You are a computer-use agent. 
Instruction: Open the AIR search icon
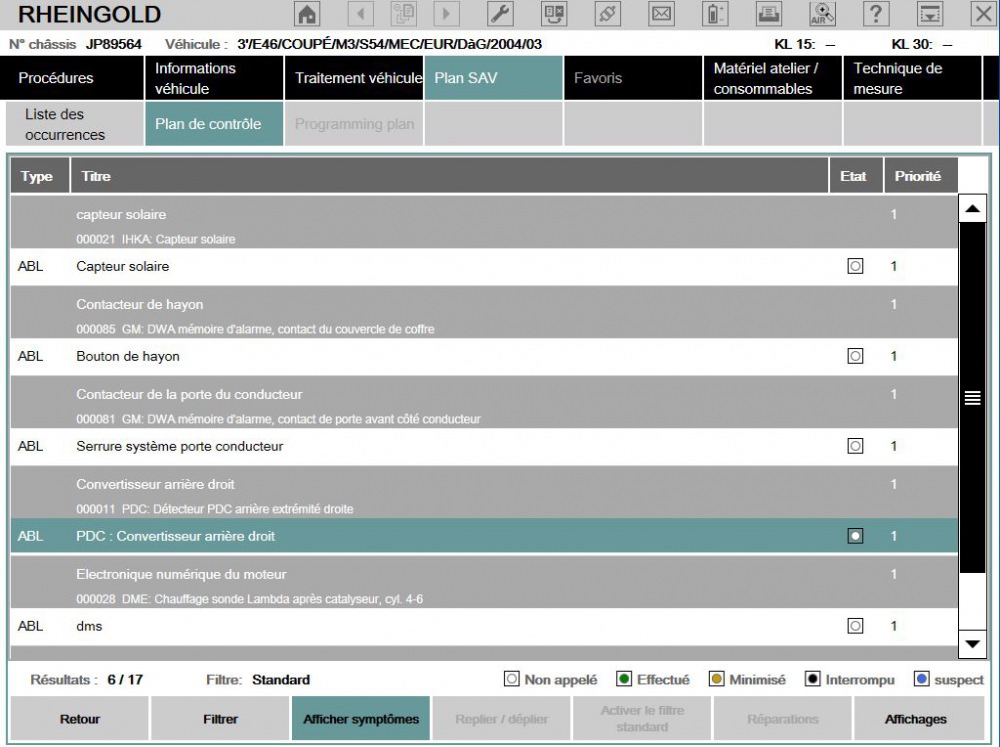[x=823, y=13]
